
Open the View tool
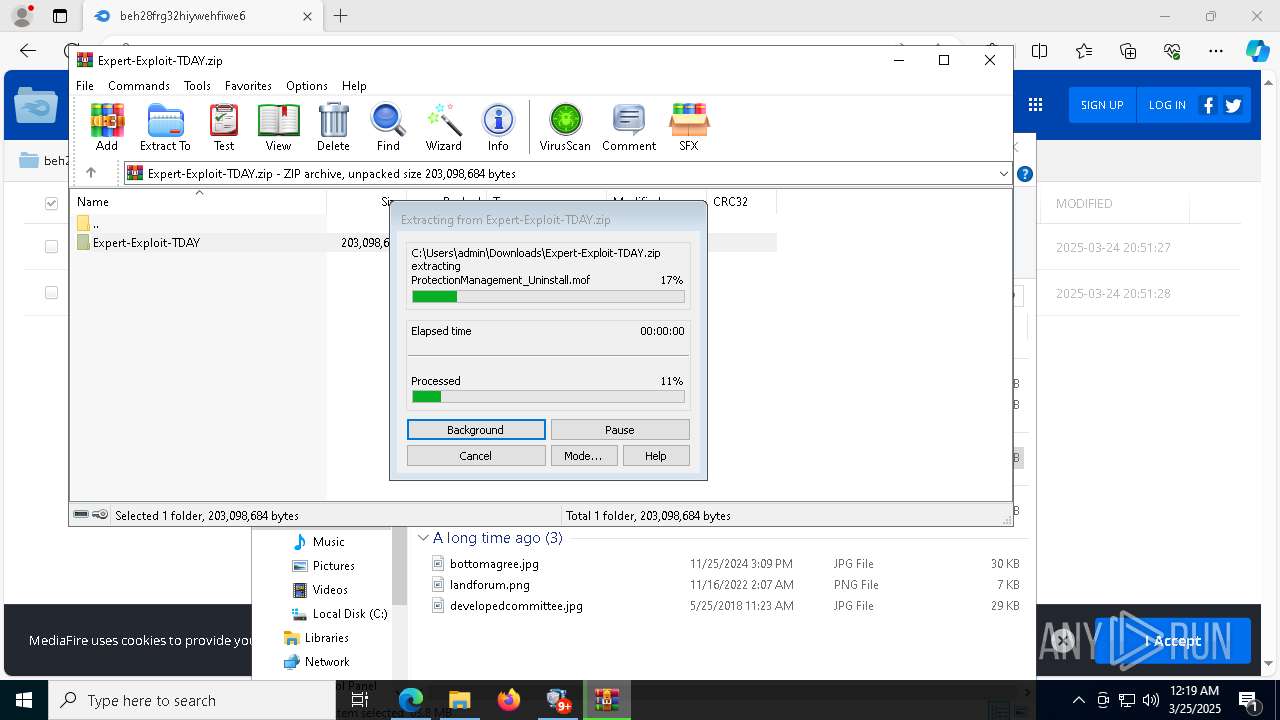pos(278,127)
